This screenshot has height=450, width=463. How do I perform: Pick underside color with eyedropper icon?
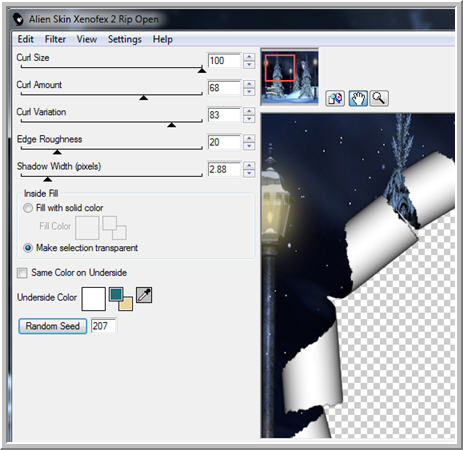click(x=144, y=295)
